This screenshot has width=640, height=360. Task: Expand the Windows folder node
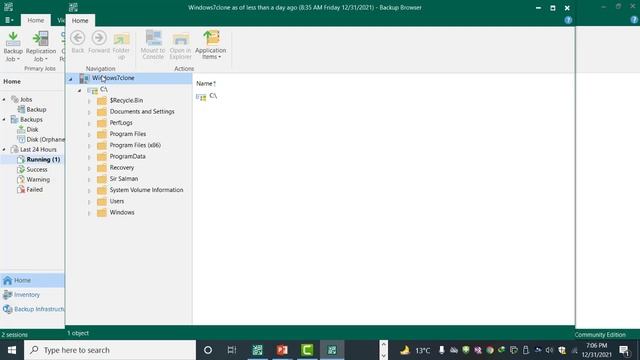[x=89, y=213]
